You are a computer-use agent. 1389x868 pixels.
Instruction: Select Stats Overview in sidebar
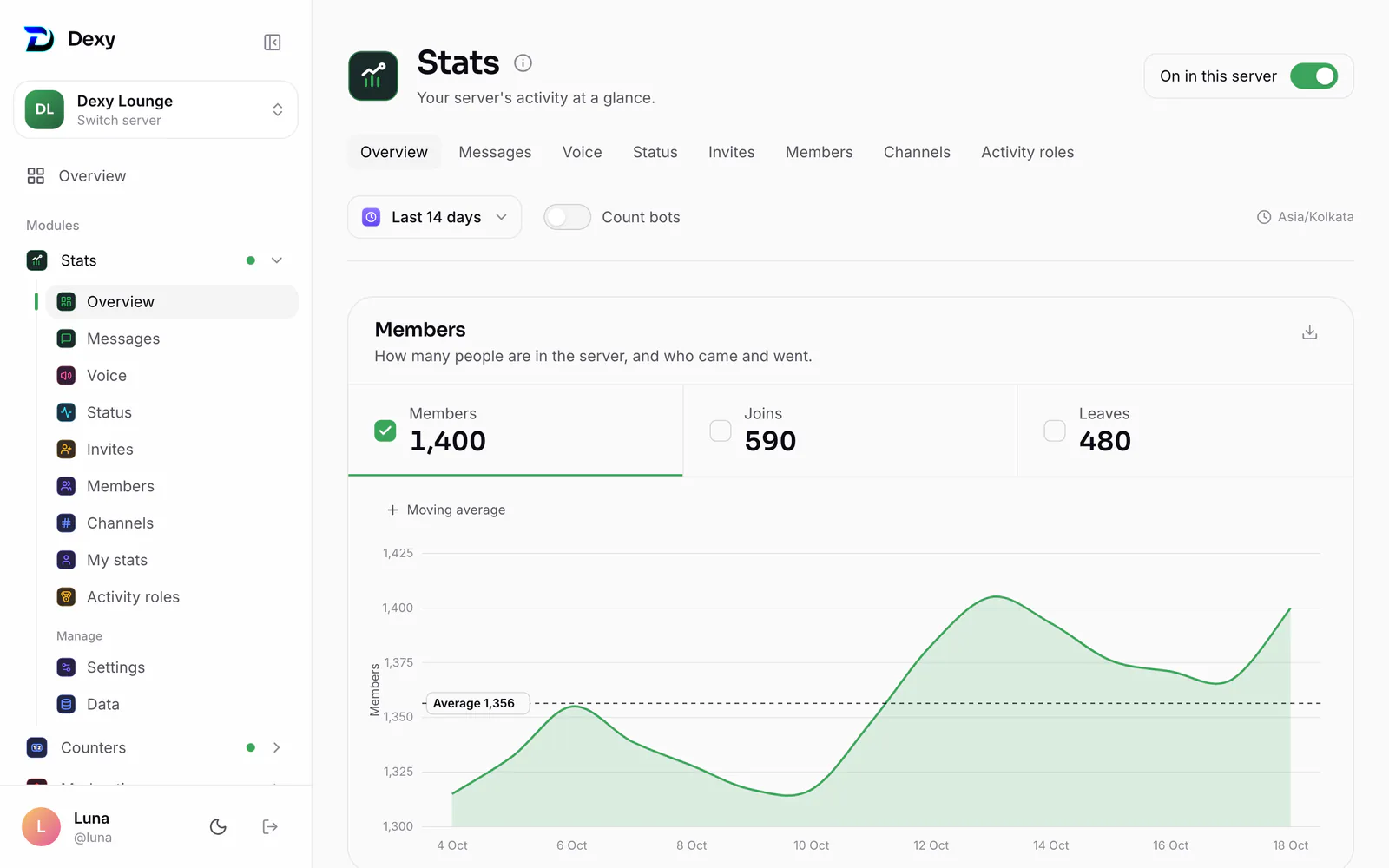click(172, 302)
